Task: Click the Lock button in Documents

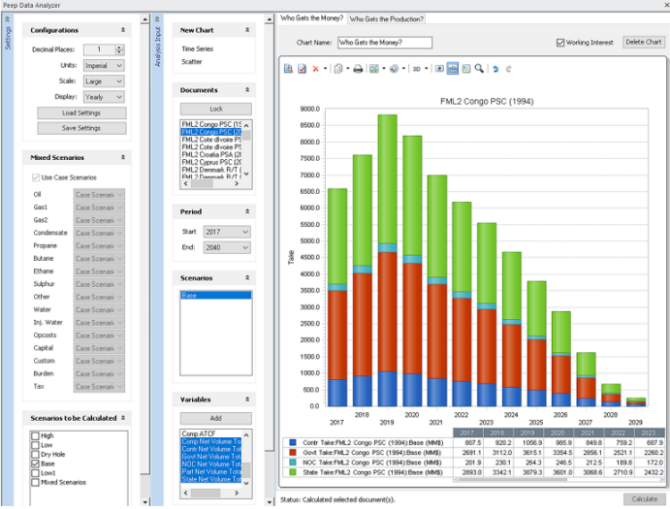Action: (216, 109)
